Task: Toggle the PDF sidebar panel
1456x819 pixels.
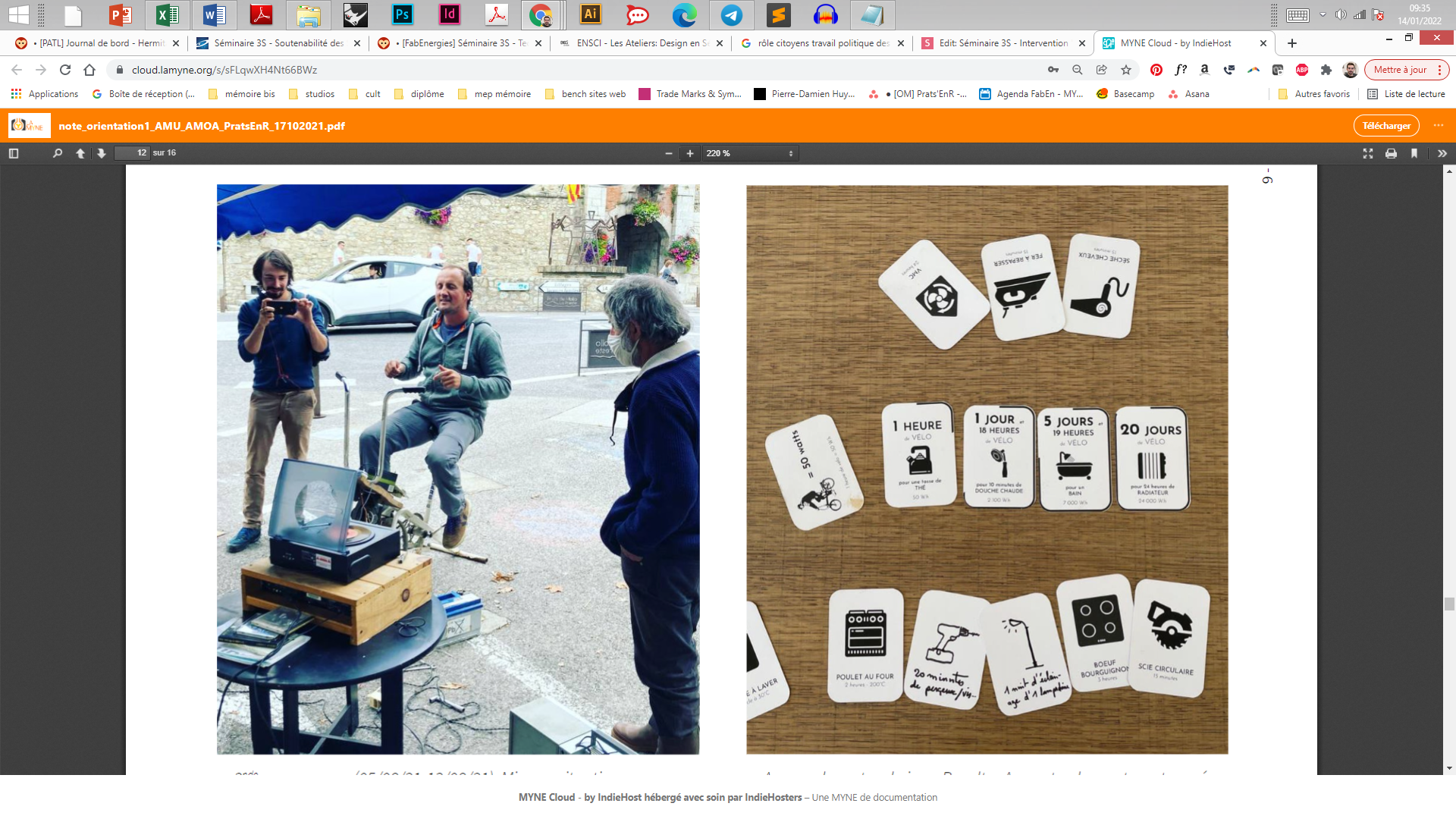Action: 13,153
